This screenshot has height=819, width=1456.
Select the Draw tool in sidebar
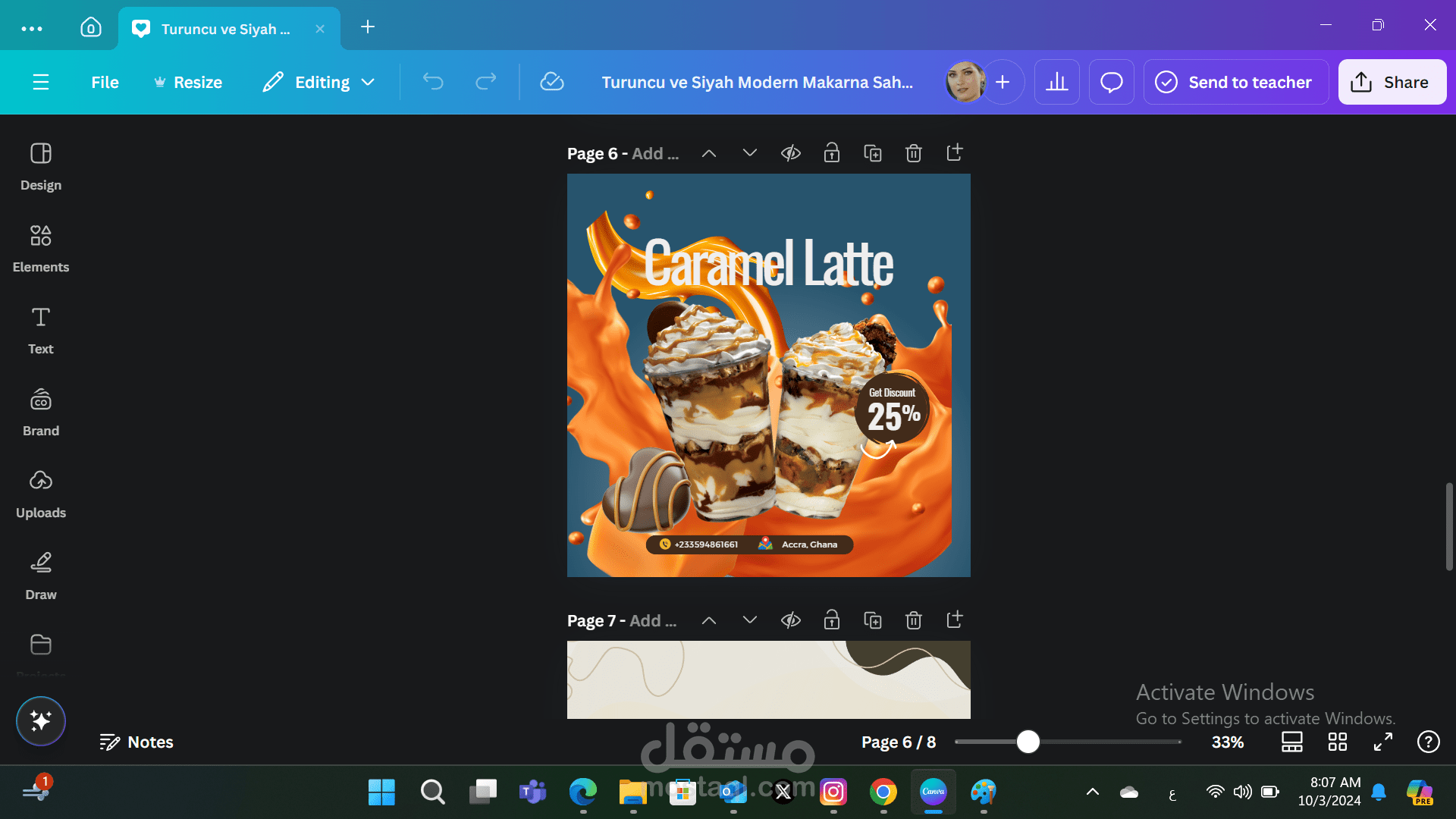click(40, 576)
